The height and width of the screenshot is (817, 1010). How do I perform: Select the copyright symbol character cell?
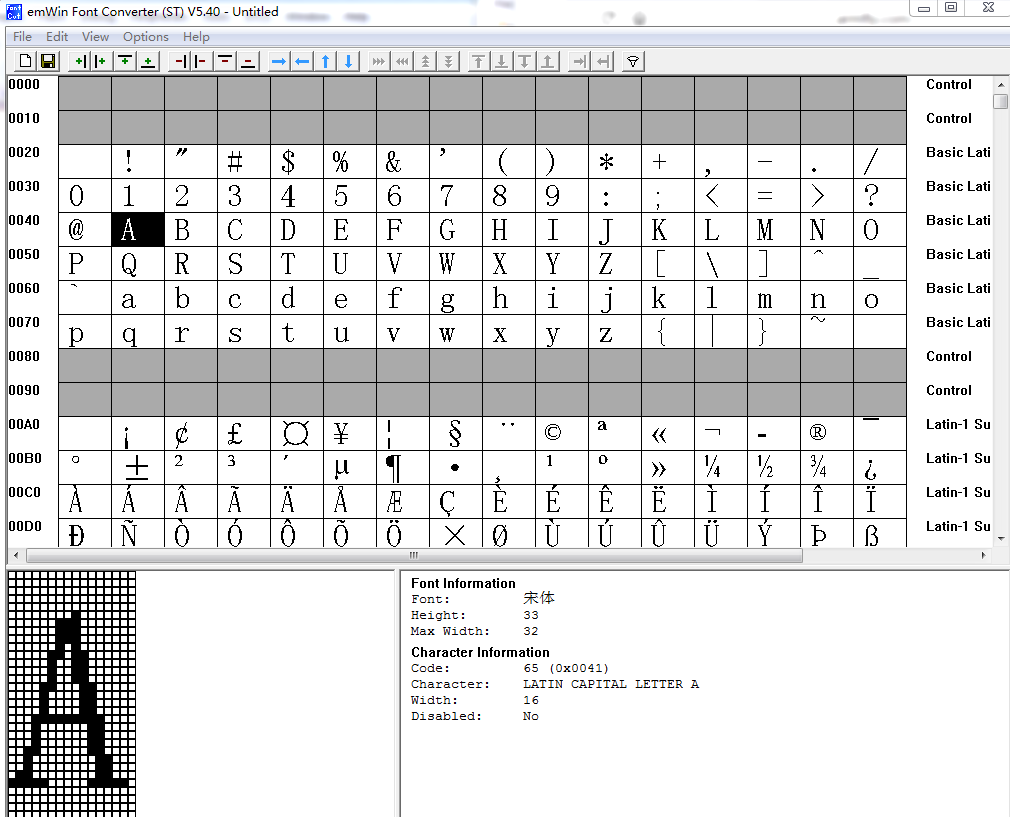click(x=553, y=434)
